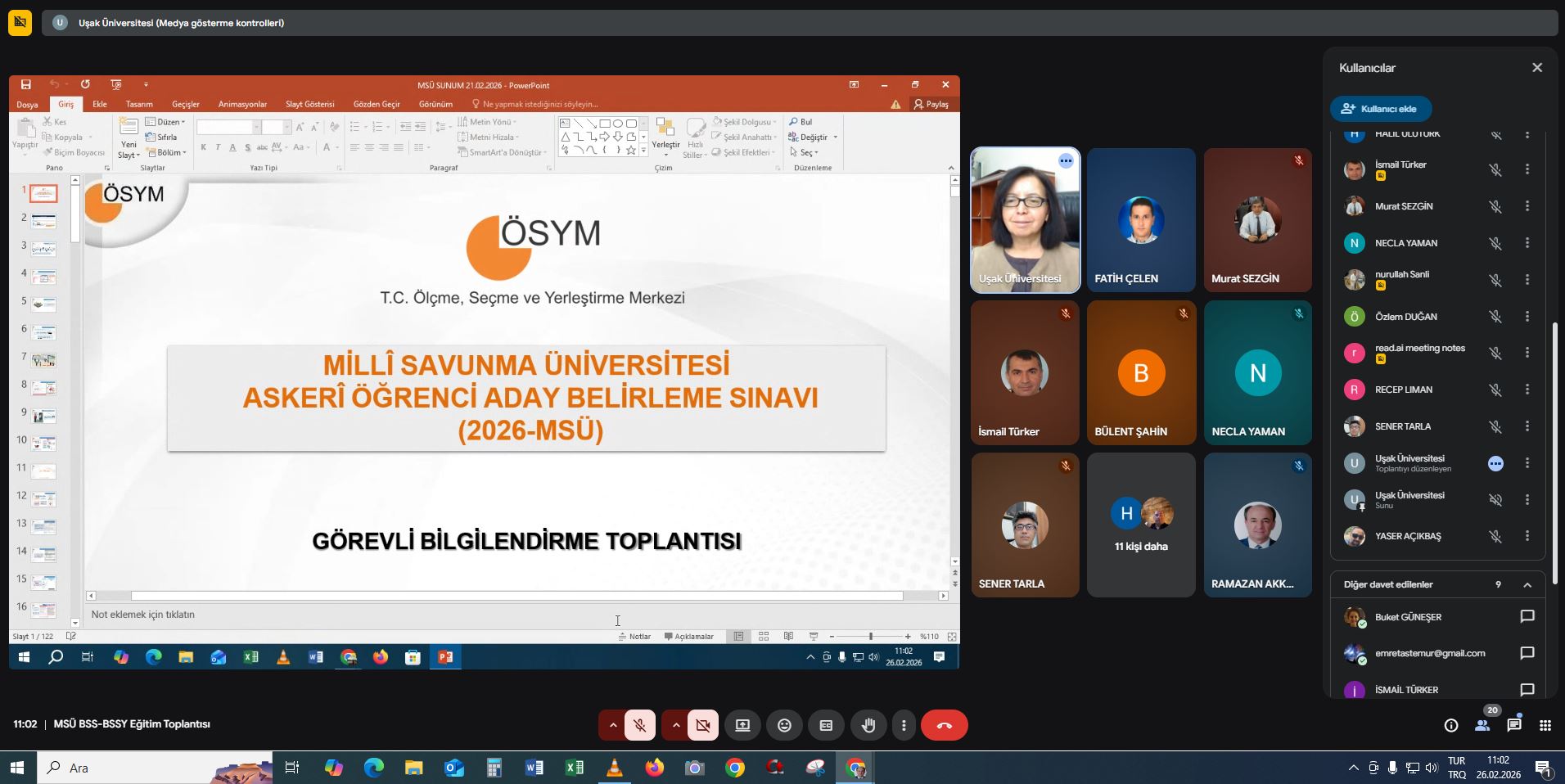Viewport: 1565px width, 784px height.
Task: Click the participants panel vertical scrollbar
Action: click(1554, 450)
